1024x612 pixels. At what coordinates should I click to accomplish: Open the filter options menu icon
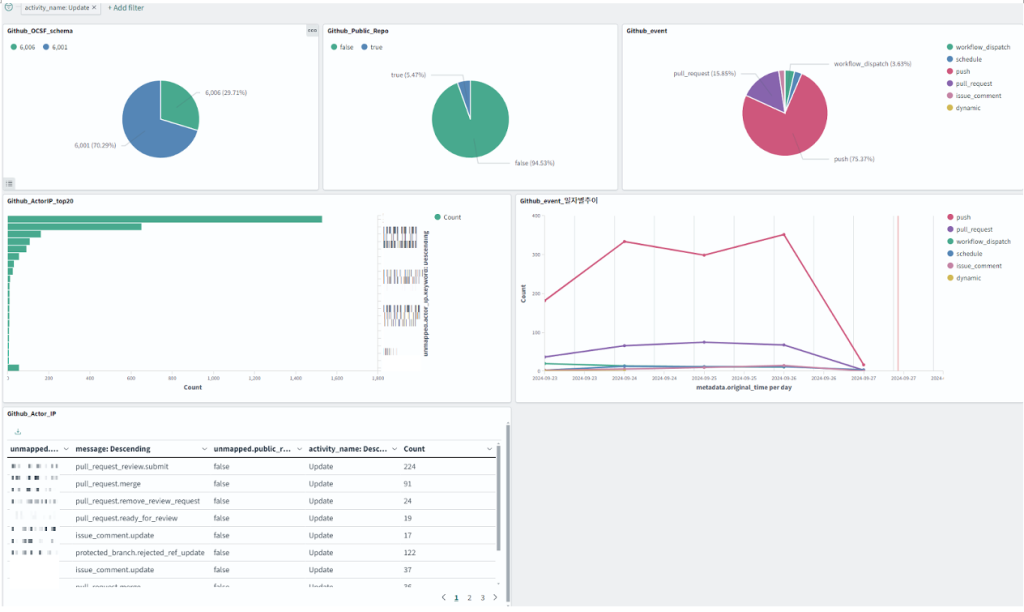coord(9,7)
